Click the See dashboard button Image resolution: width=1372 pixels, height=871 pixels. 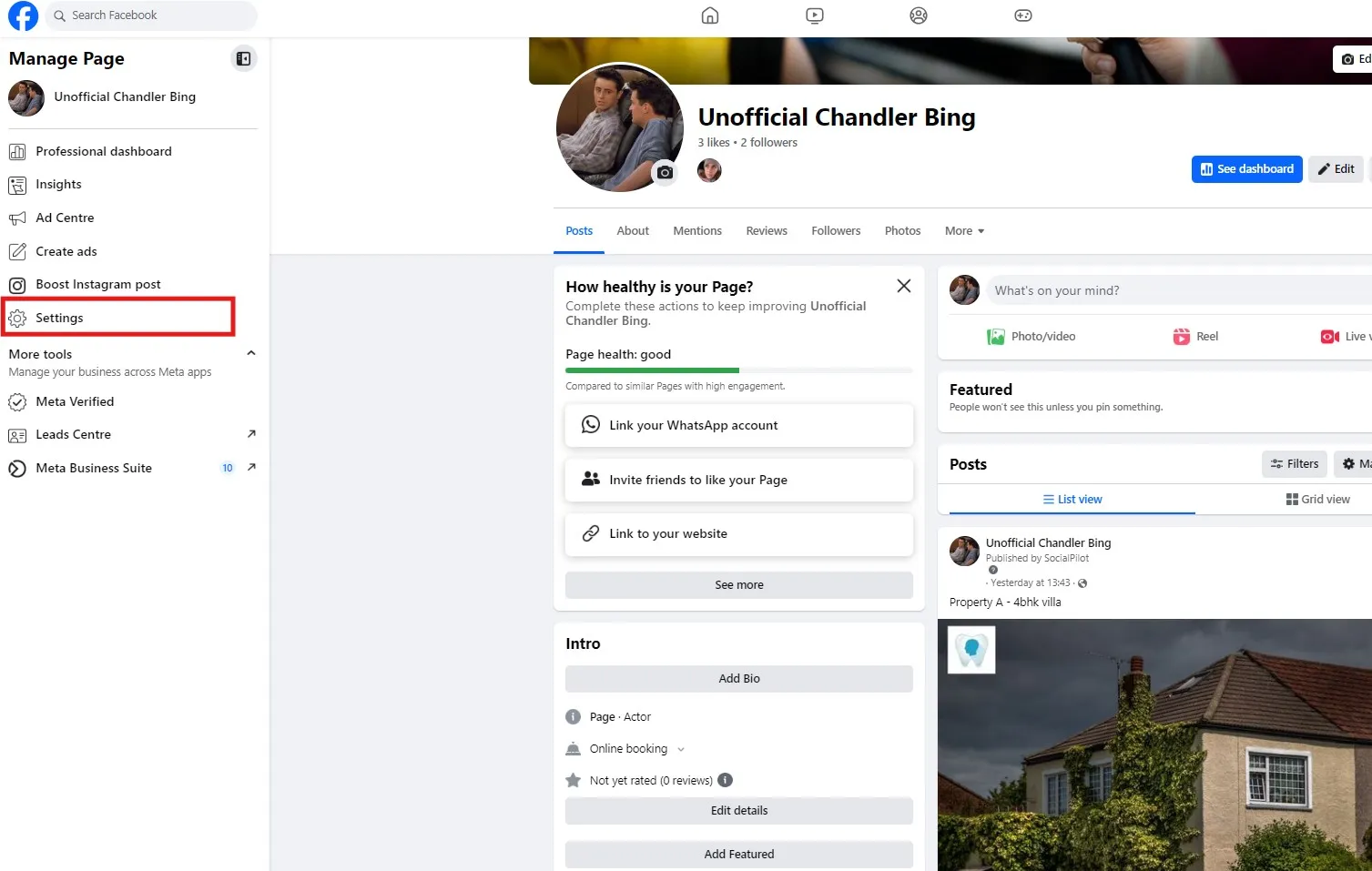[x=1246, y=168]
